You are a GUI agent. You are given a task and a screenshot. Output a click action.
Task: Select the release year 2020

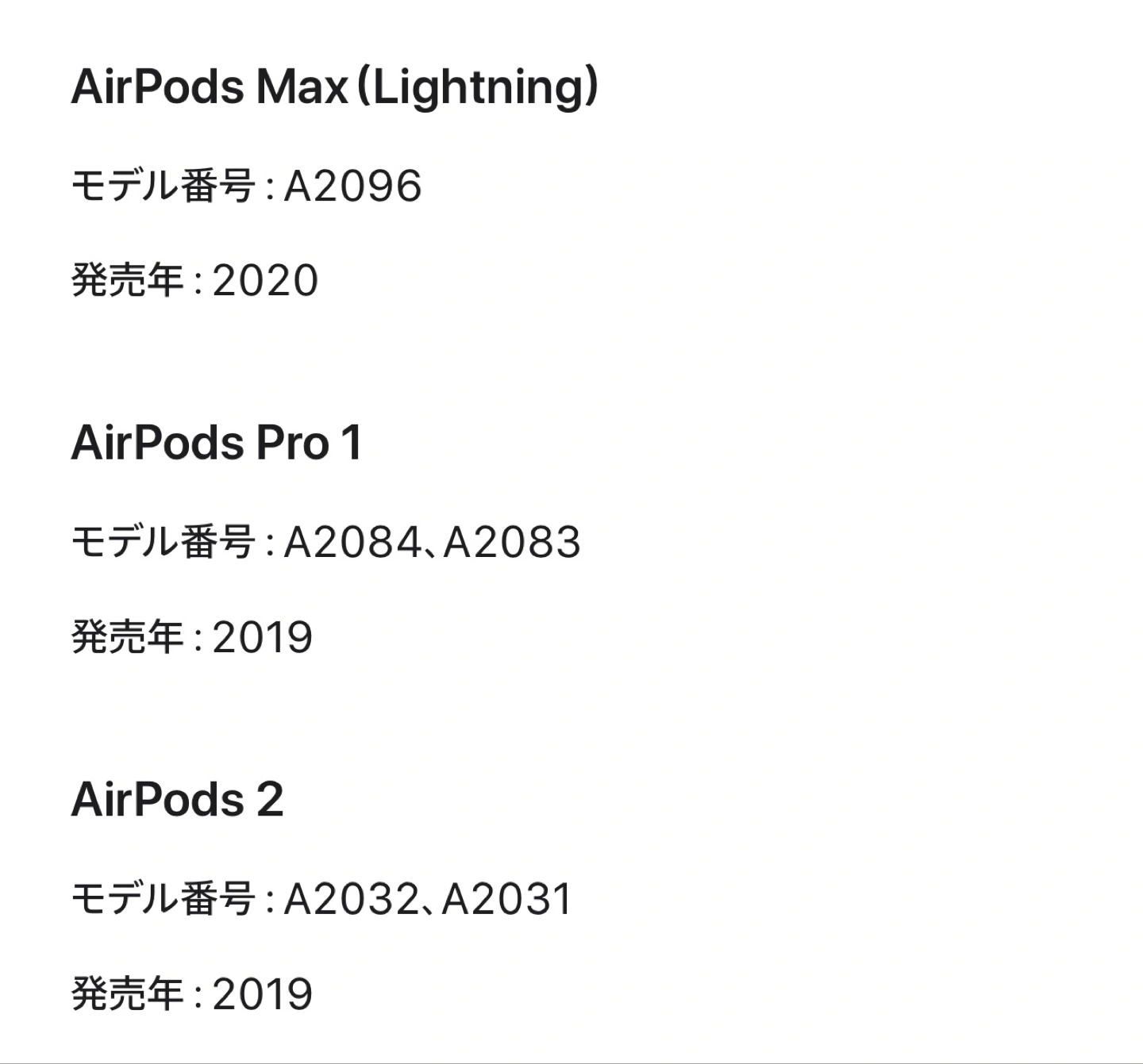[x=265, y=281]
